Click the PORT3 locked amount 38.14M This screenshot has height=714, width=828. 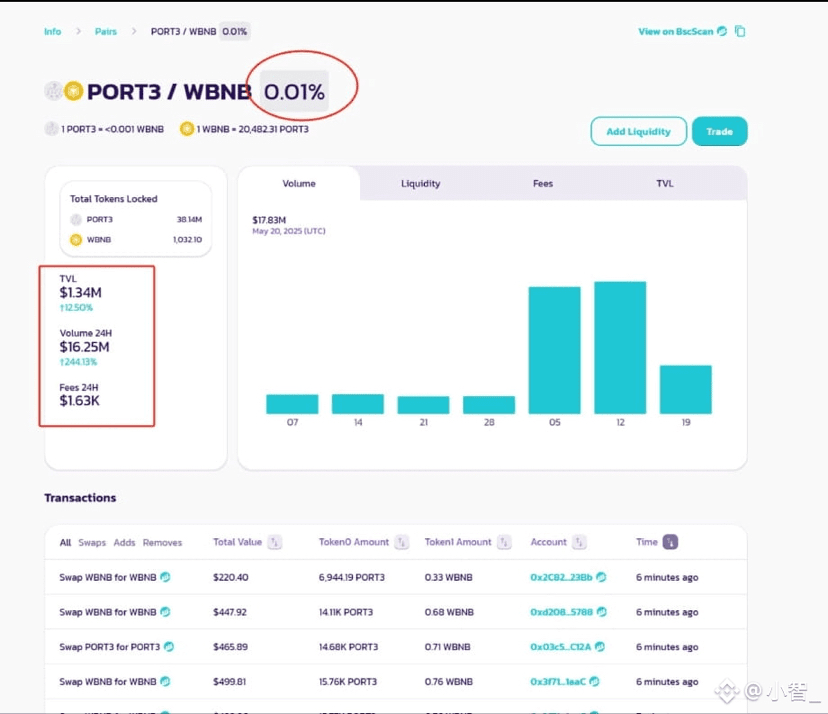click(x=189, y=219)
